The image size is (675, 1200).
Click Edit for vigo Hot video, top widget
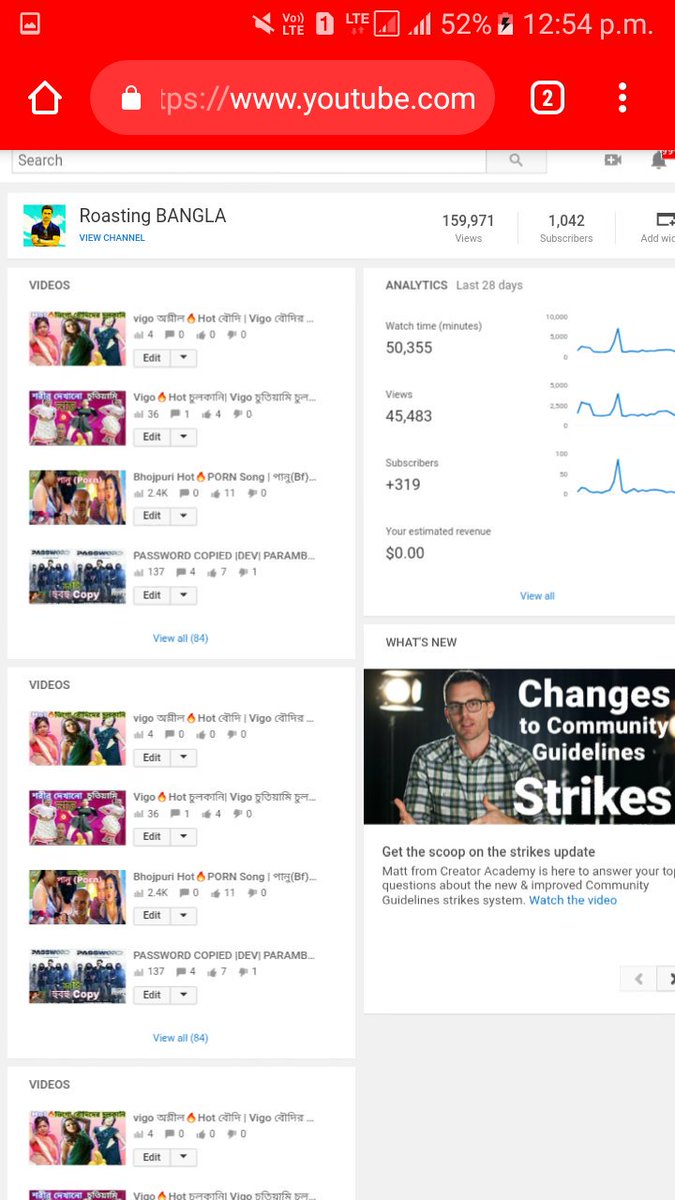[152, 358]
